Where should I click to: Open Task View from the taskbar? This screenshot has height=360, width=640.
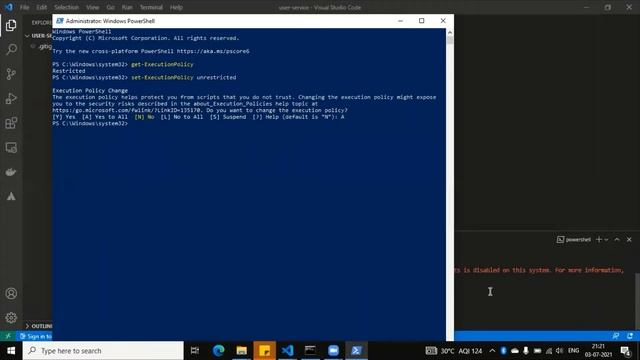[195, 351]
